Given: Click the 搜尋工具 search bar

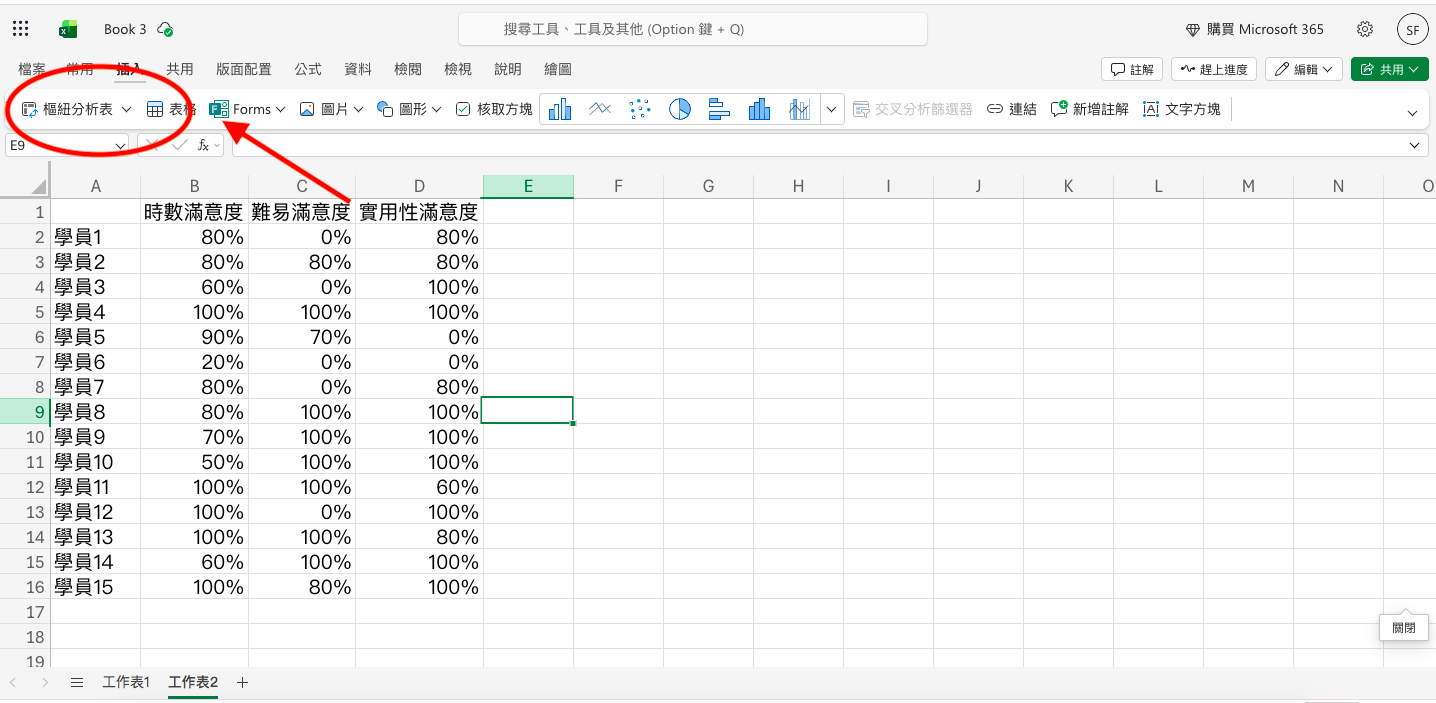Looking at the screenshot, I should (692, 29).
